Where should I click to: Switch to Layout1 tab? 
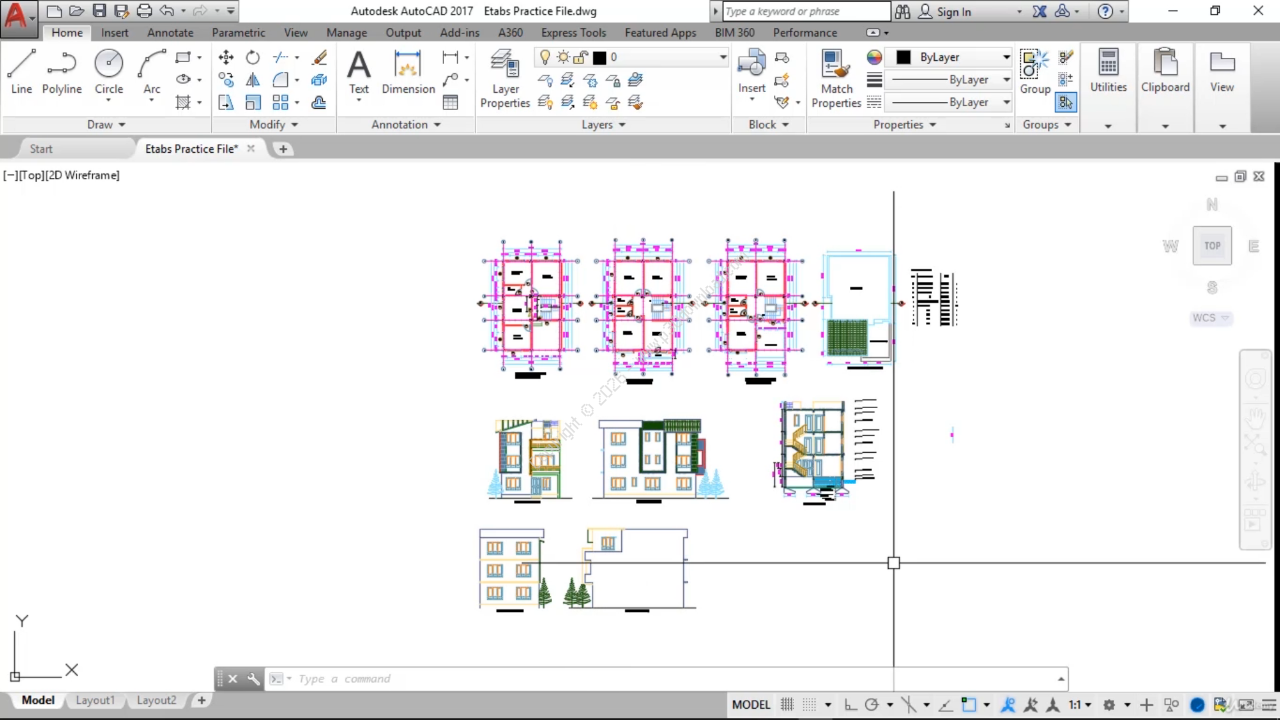95,700
